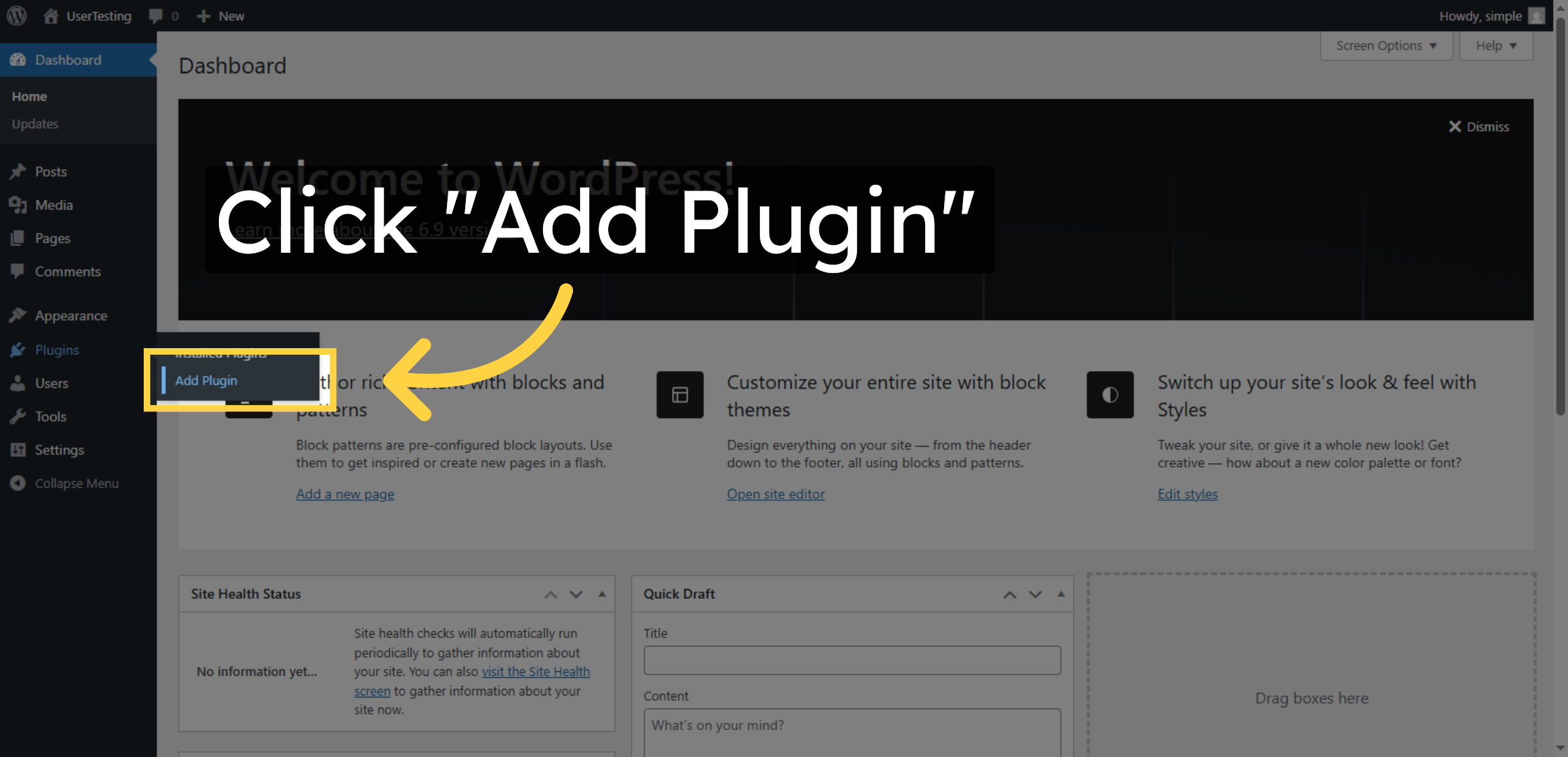Select Add Plugin from the Plugins submenu

tap(206, 380)
